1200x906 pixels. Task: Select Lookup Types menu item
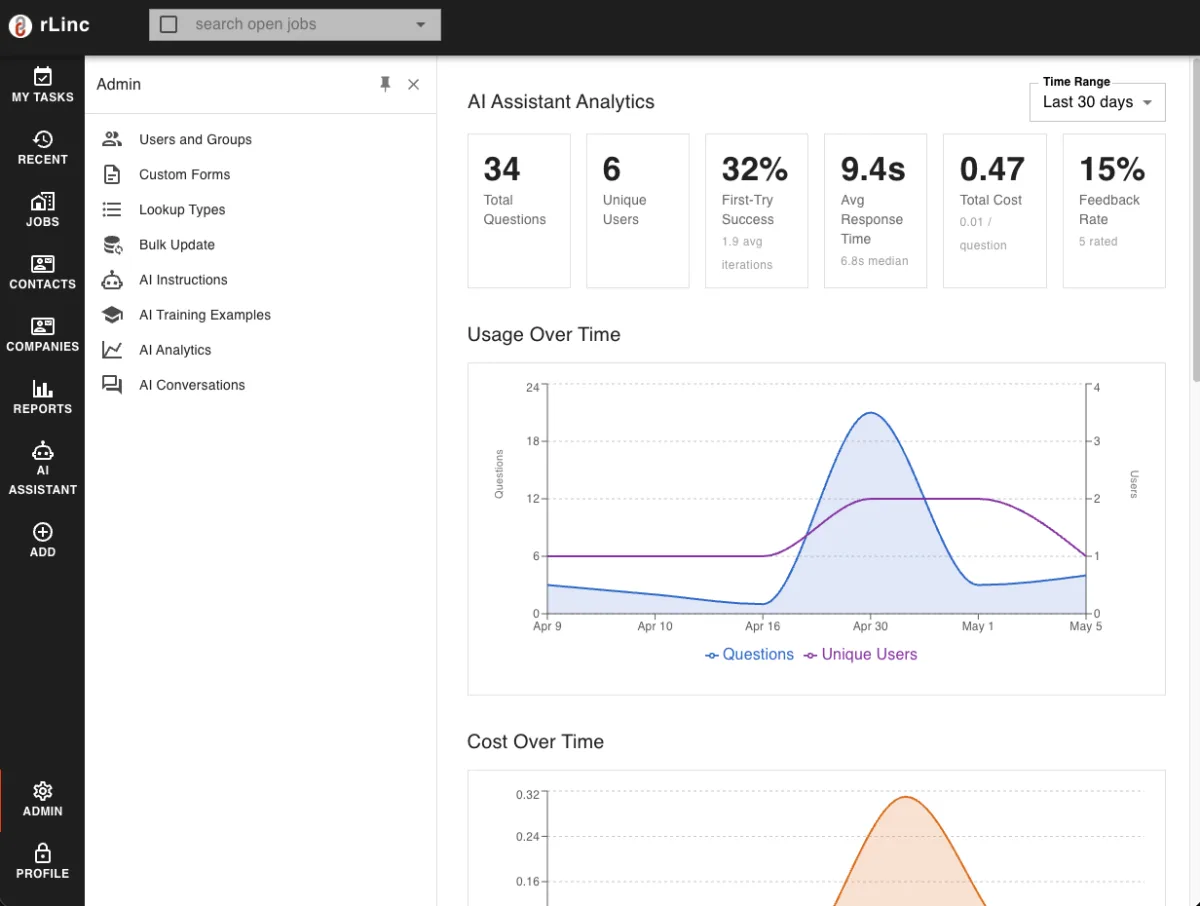pyautogui.click(x=260, y=209)
